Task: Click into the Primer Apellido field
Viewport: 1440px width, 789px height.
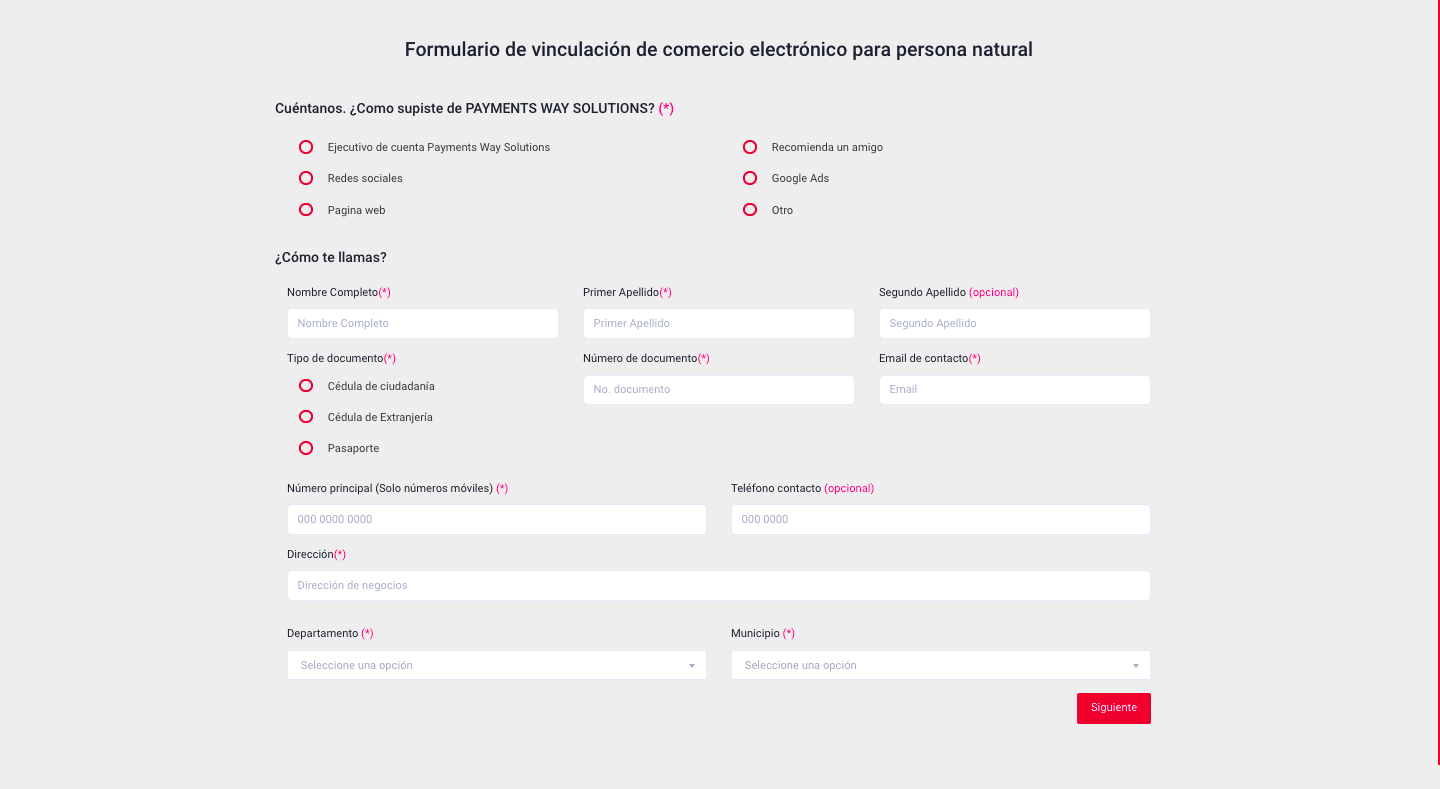Action: click(718, 323)
